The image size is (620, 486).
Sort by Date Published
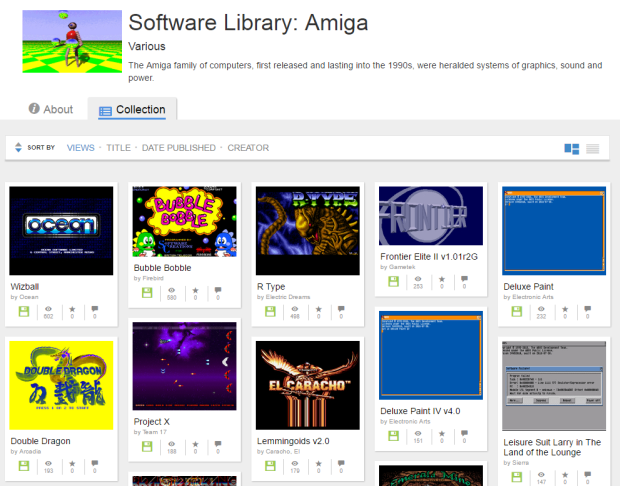tap(179, 148)
